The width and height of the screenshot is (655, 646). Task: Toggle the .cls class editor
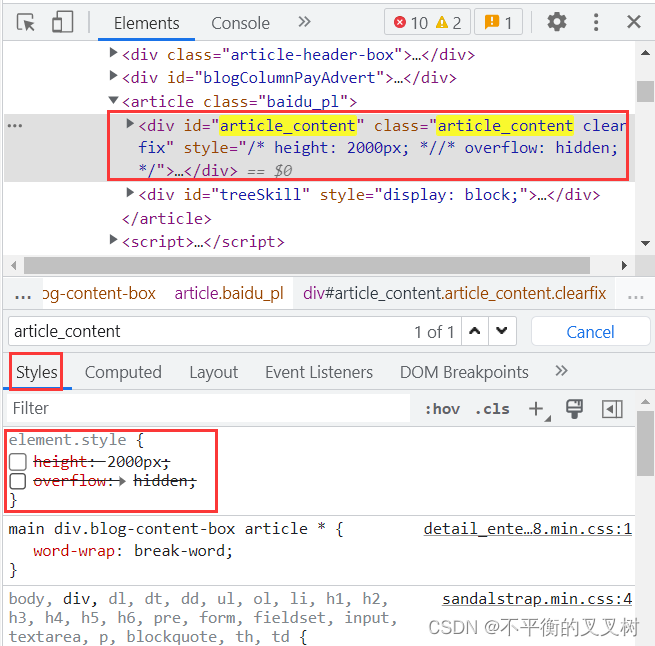tap(492, 409)
